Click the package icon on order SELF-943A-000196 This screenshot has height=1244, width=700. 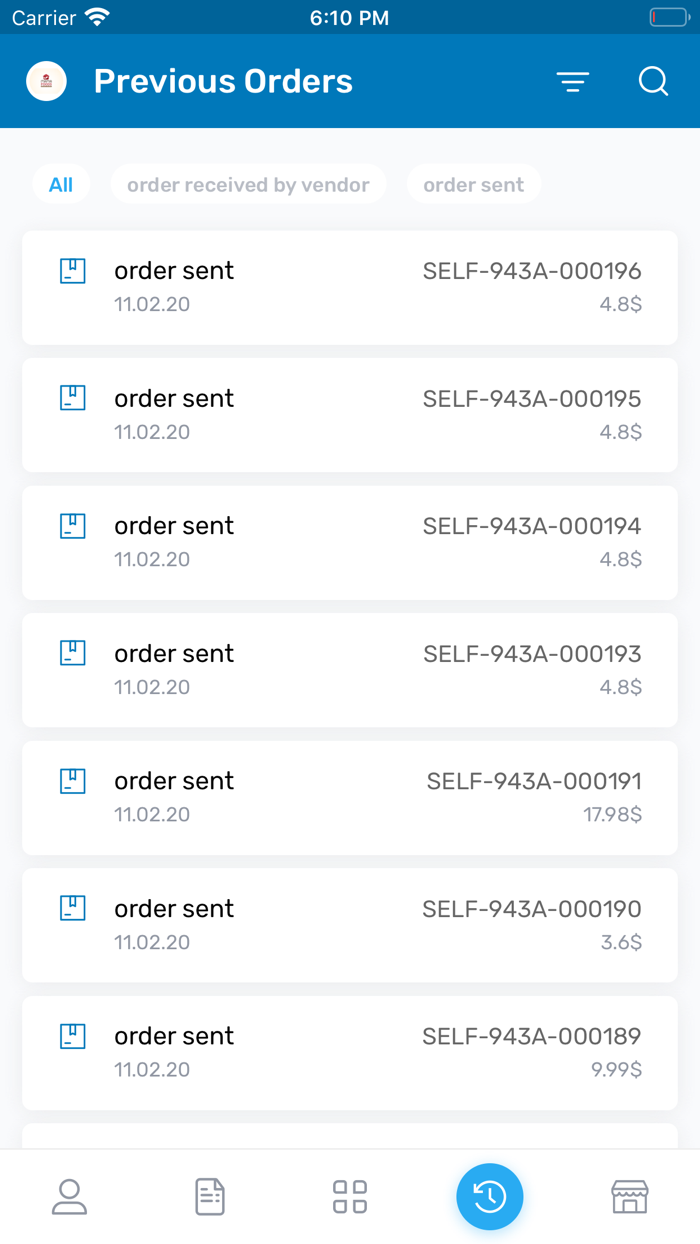tap(72, 270)
